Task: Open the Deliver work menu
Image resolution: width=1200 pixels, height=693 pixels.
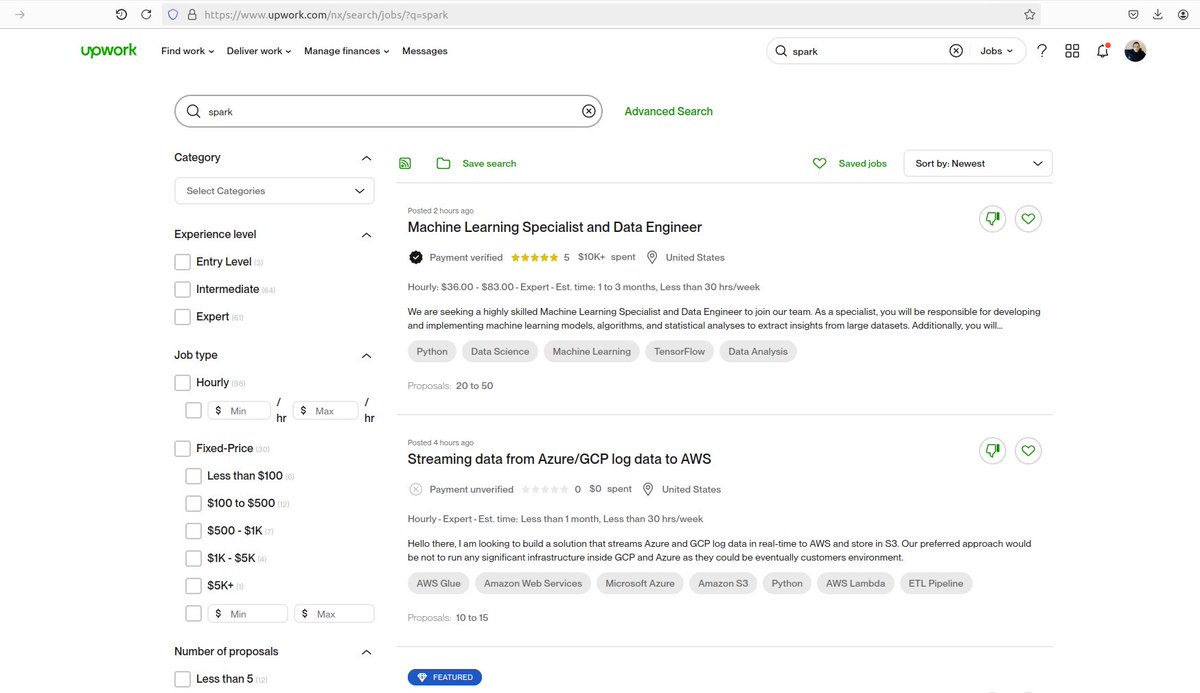Action: [x=259, y=51]
